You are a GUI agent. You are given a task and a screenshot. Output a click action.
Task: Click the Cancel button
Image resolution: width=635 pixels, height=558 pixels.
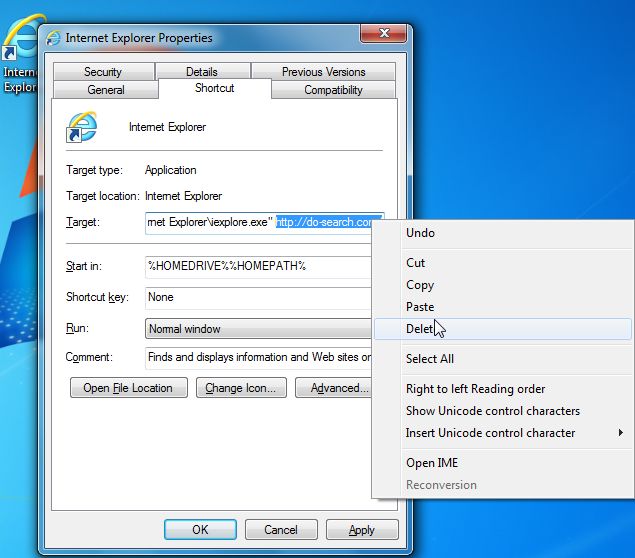pos(281,529)
